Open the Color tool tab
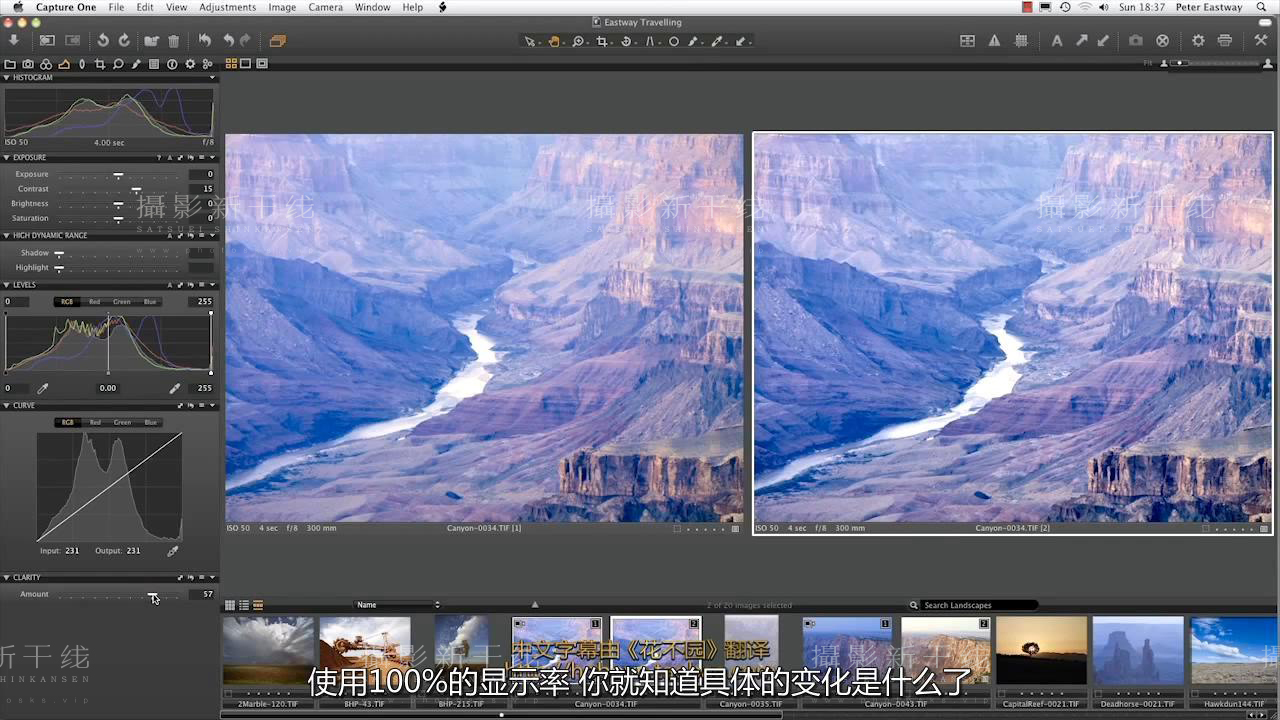 [x=46, y=64]
